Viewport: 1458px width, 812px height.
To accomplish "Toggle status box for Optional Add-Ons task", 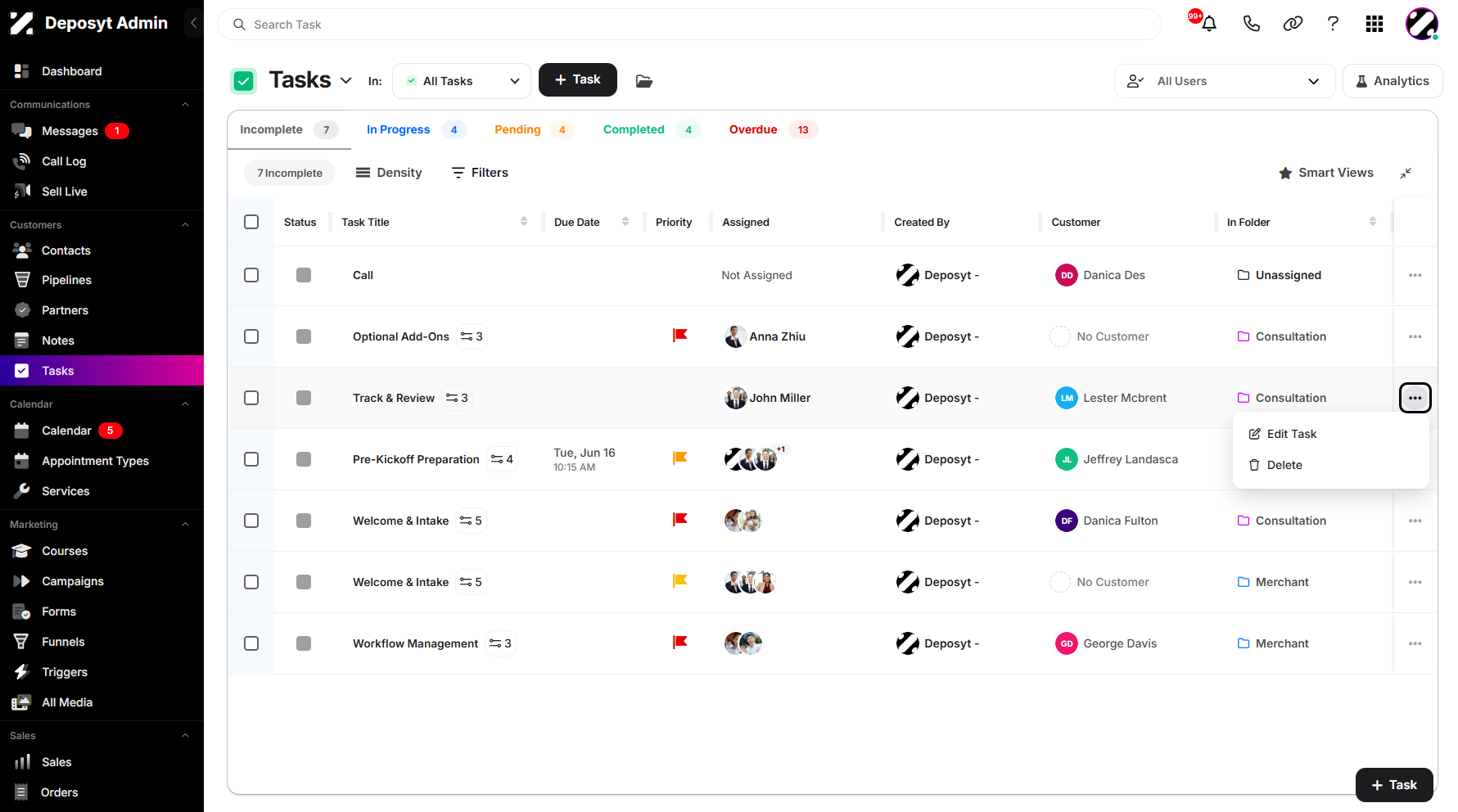I will click(x=304, y=336).
